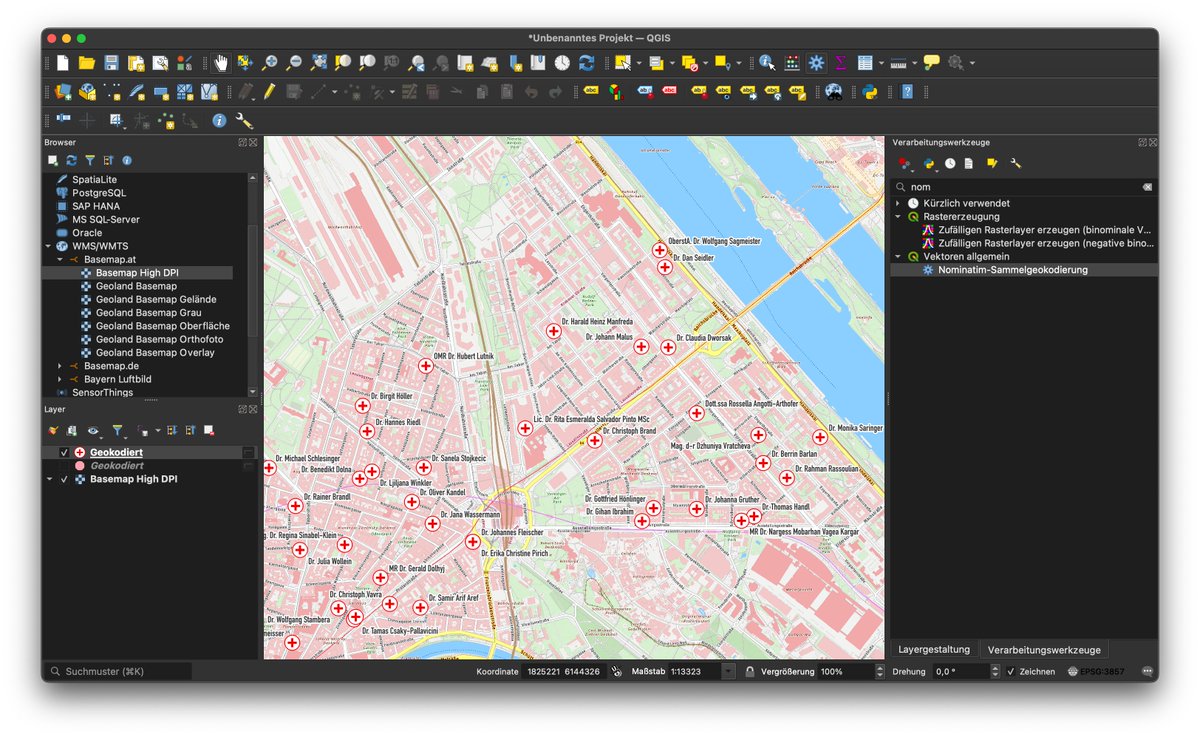The image size is (1200, 737).
Task: Click the yellow pencil toggle editing icon
Action: [x=270, y=91]
